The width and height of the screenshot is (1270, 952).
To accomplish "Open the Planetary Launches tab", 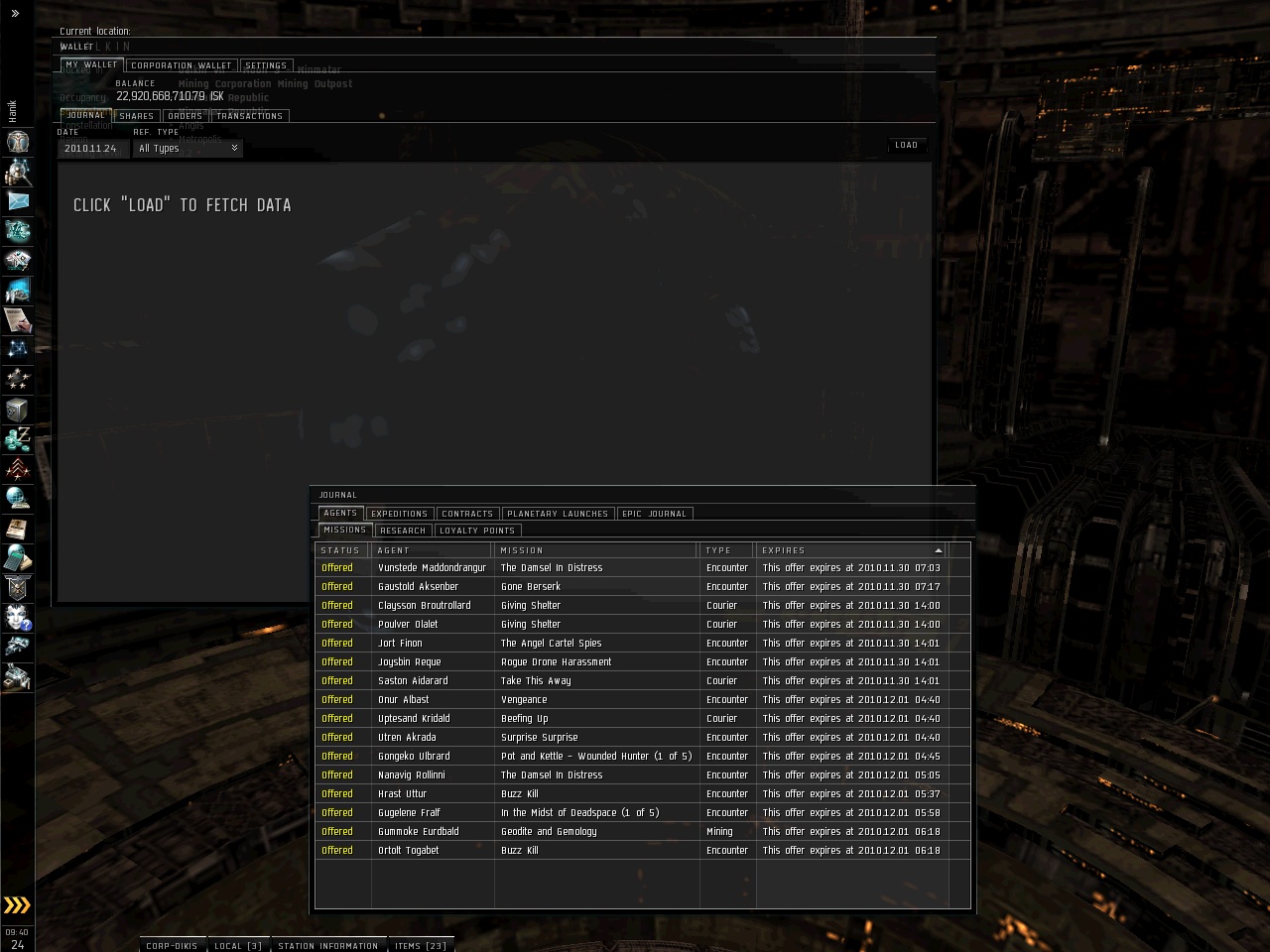I will (558, 514).
